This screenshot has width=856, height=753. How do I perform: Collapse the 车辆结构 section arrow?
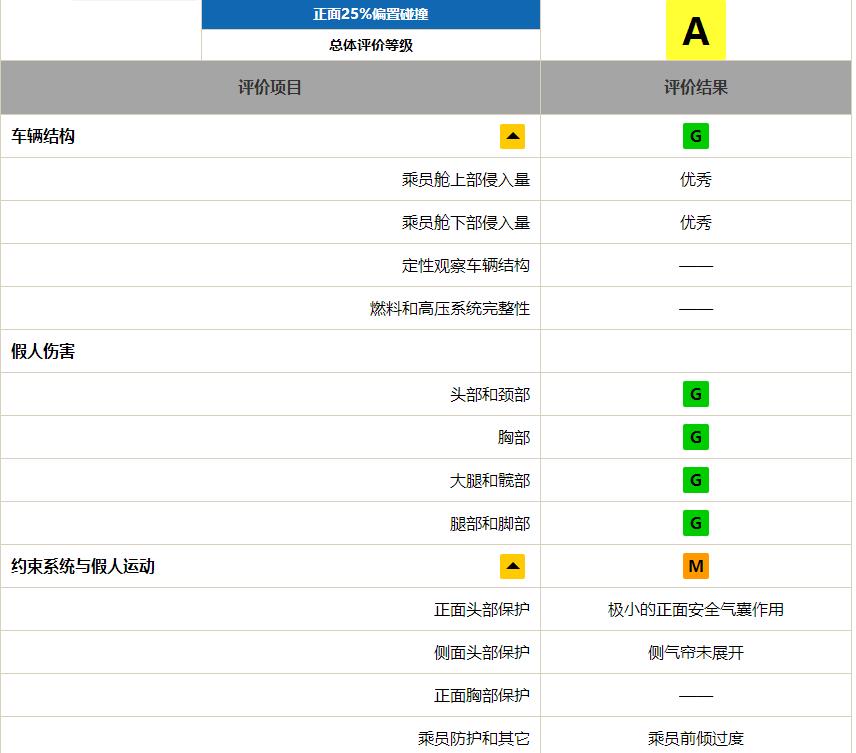point(512,137)
